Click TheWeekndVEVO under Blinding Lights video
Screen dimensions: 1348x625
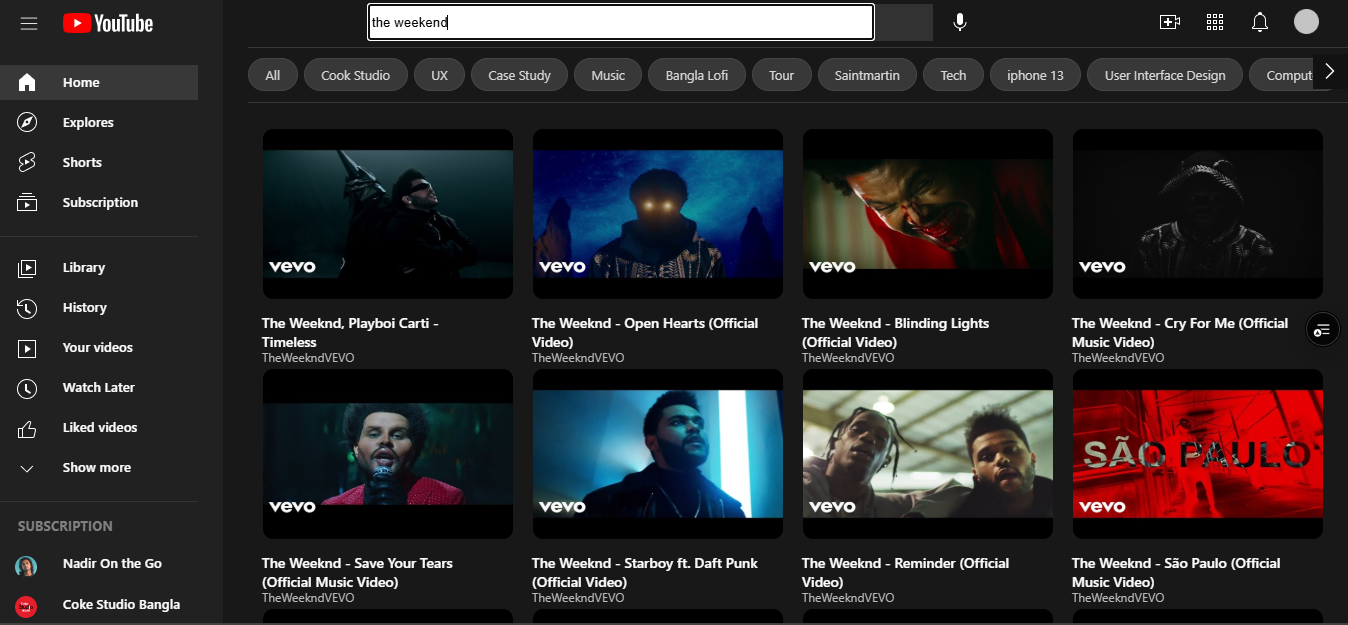pyautogui.click(x=848, y=358)
